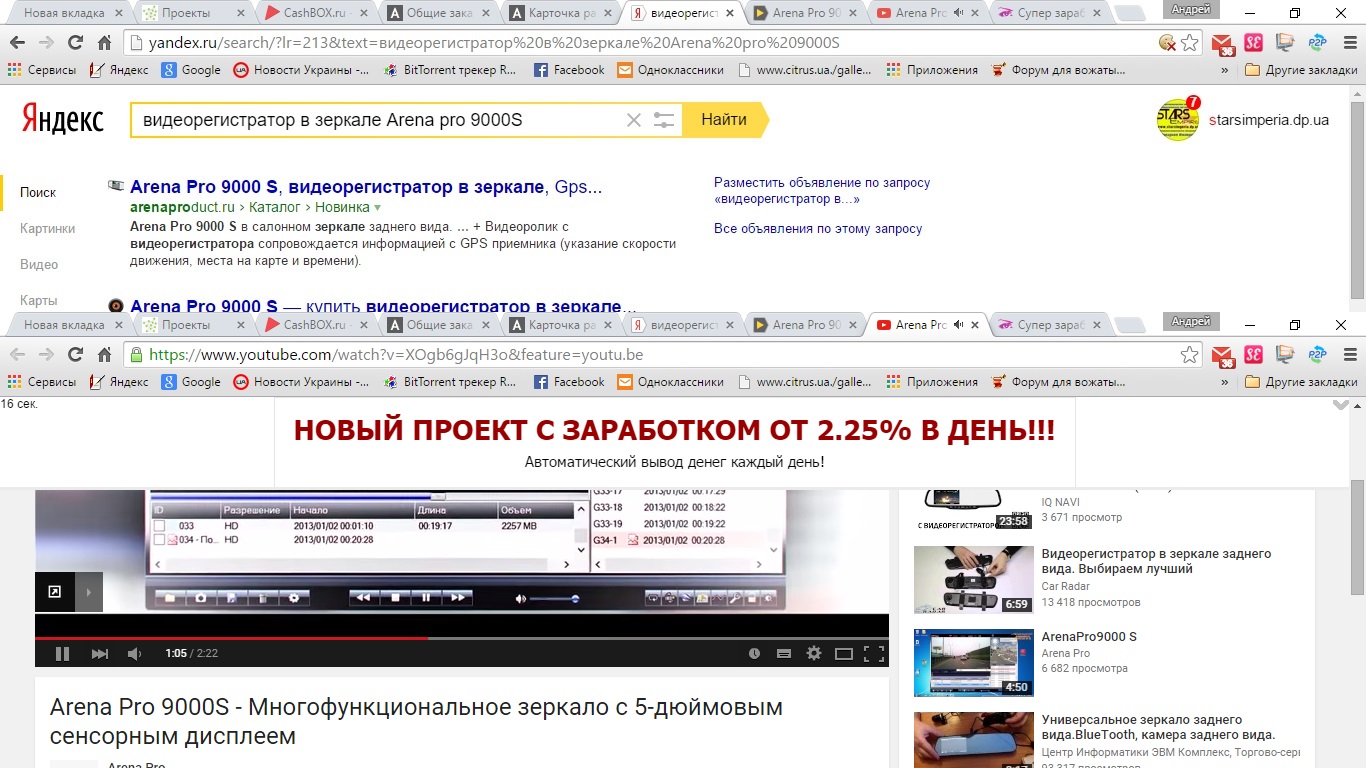Switch to CashBOX.ru tab in Yandex window
The image size is (1366, 768).
[x=314, y=14]
